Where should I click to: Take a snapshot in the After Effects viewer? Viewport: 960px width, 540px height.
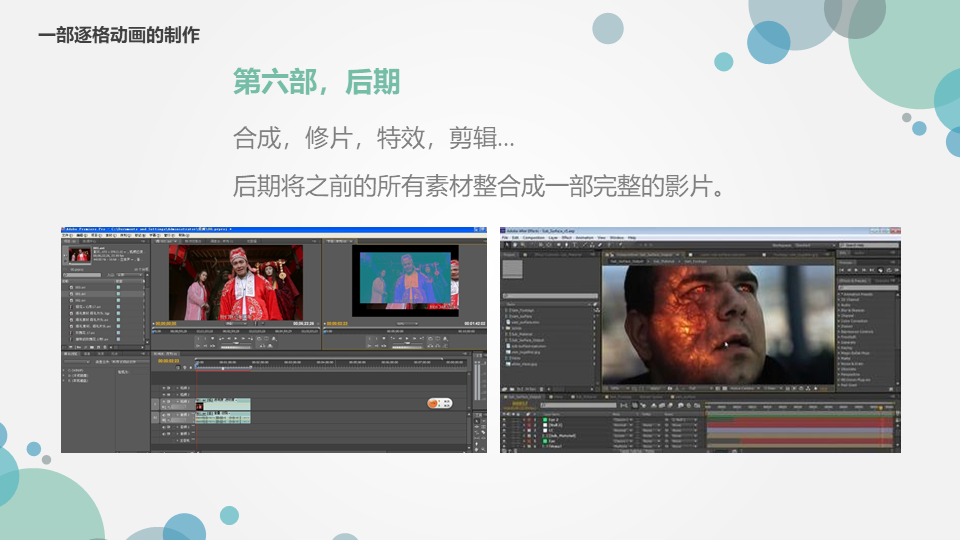[670, 388]
